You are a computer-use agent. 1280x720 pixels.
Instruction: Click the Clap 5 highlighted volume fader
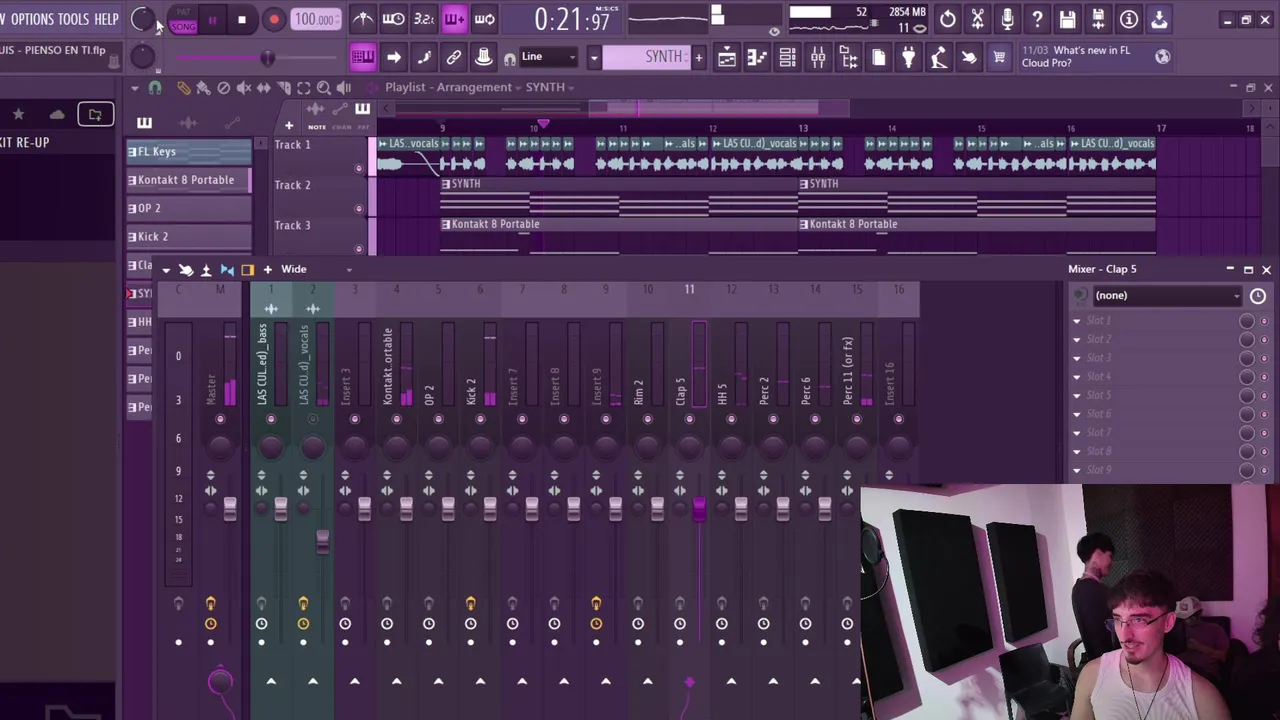click(699, 509)
